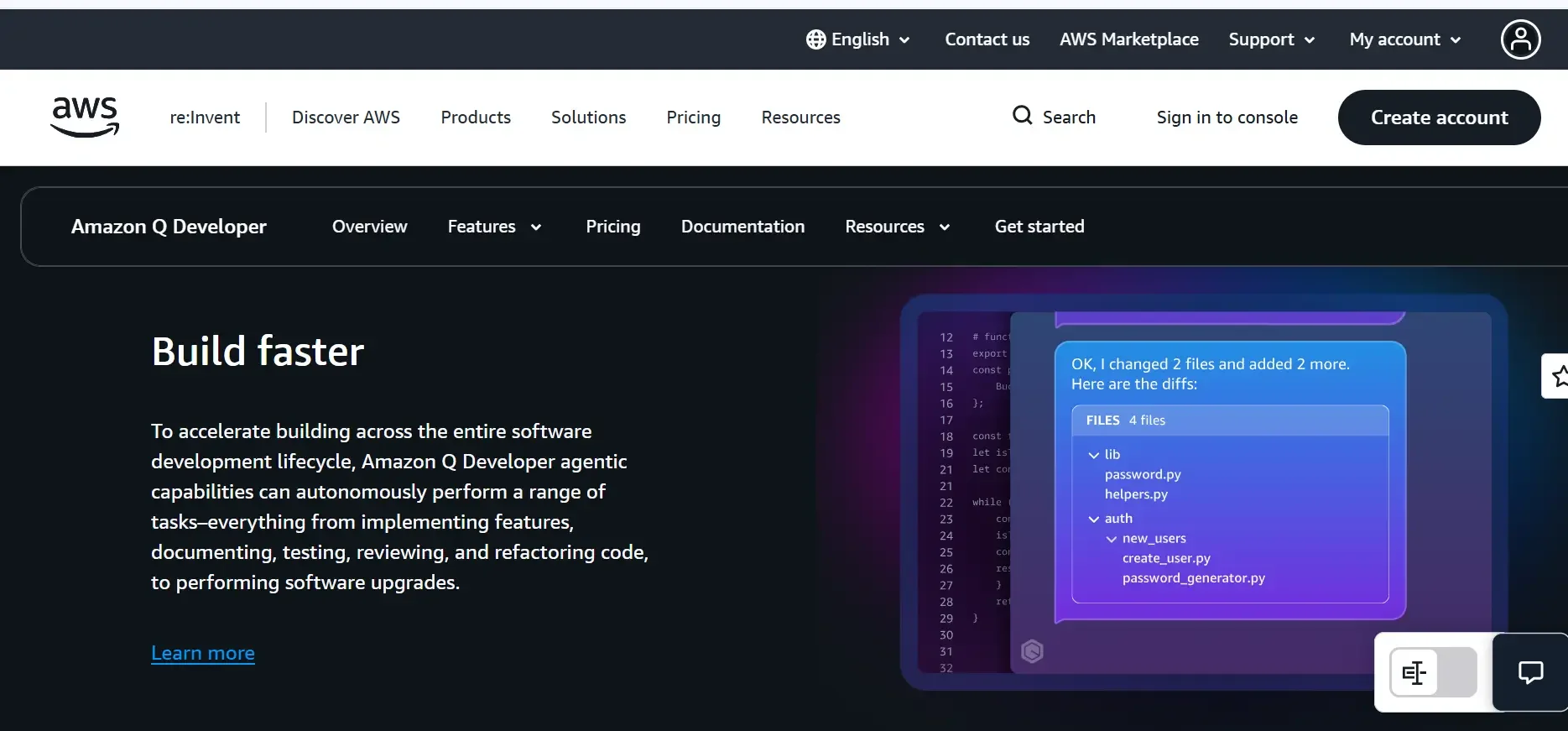Click the FILES 4 files header
This screenshot has width=1568, height=731.
[1230, 420]
